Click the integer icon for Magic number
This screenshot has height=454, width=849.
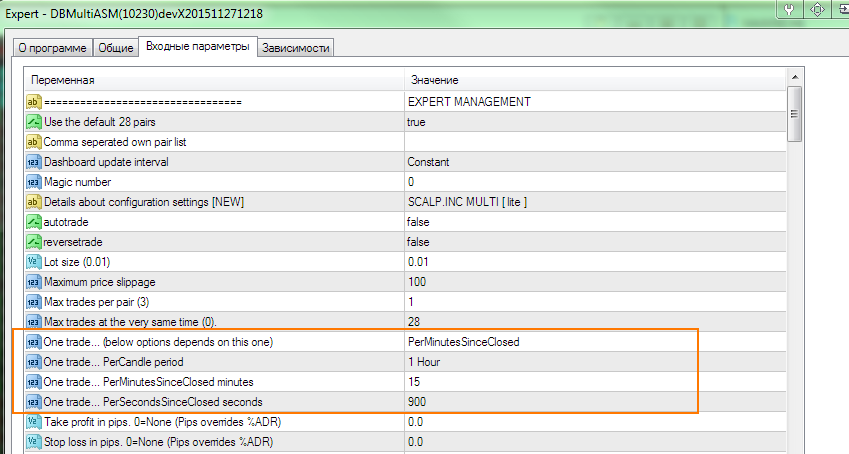point(34,182)
